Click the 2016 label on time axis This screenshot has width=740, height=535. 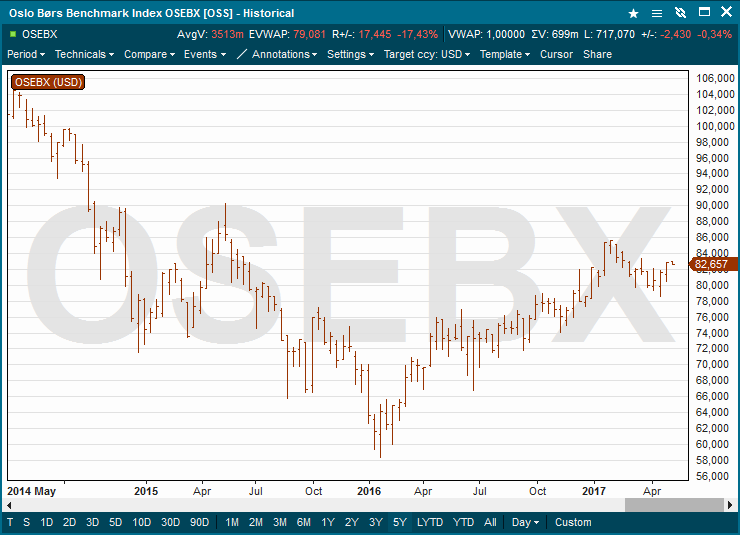pyautogui.click(x=369, y=491)
